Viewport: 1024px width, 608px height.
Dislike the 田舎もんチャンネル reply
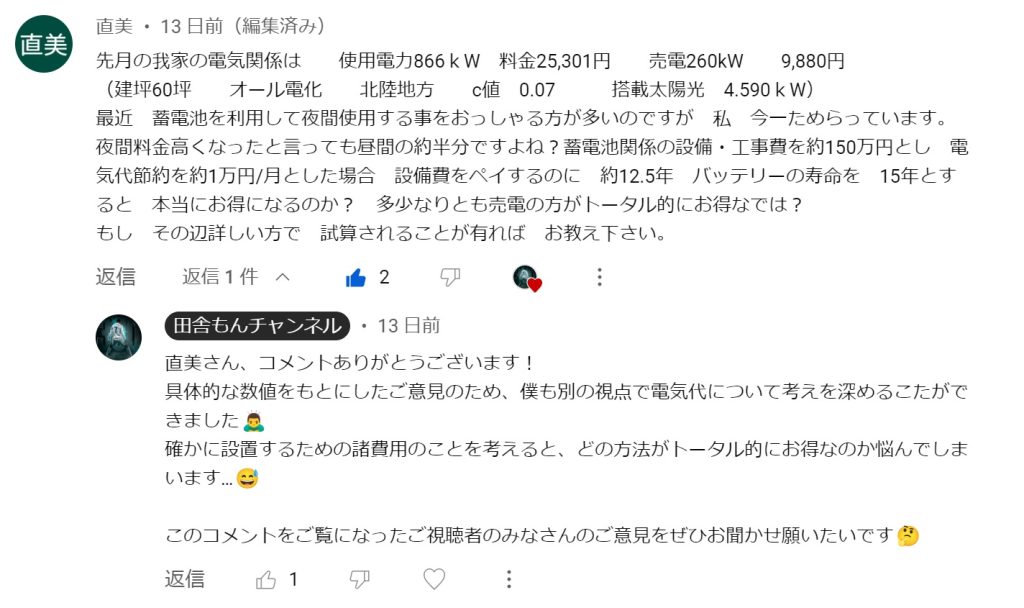click(359, 579)
